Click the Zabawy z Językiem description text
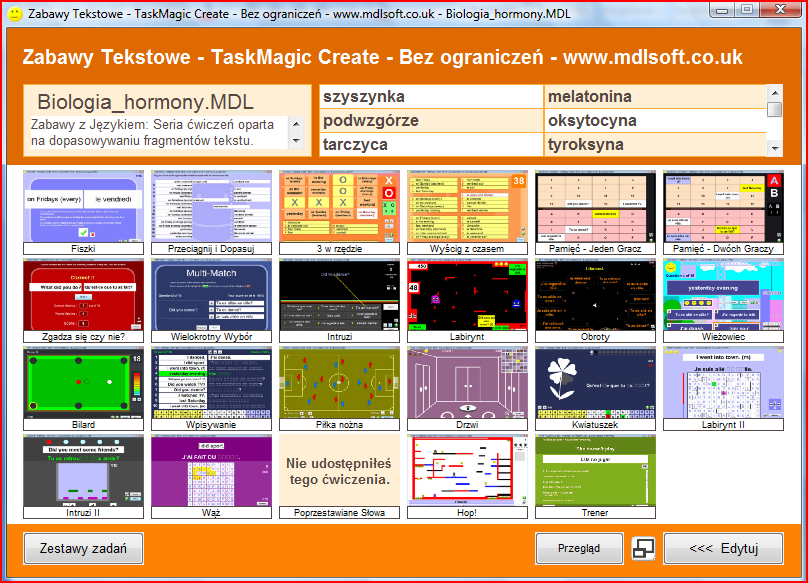Image resolution: width=808 pixels, height=583 pixels. click(153, 132)
